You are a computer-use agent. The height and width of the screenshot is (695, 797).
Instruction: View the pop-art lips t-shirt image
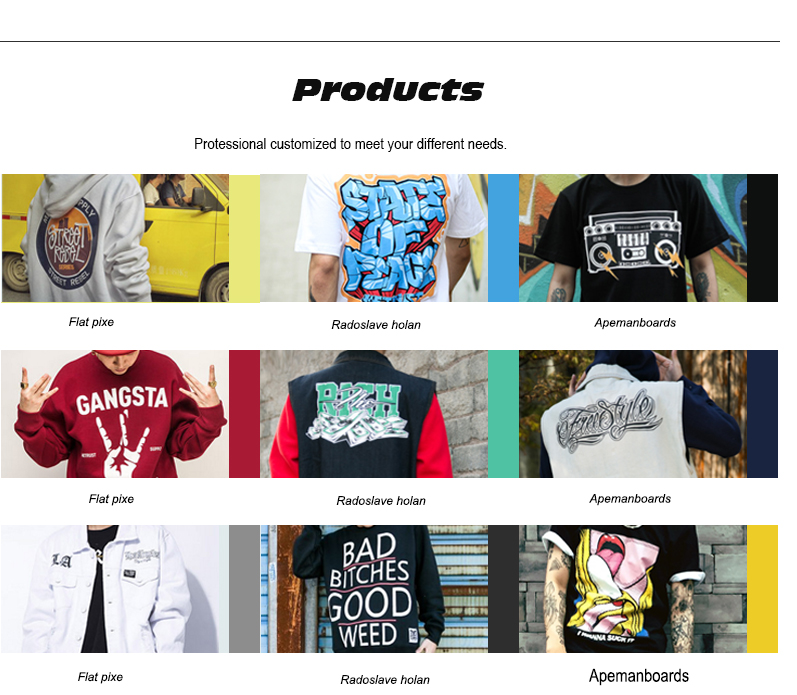tap(633, 589)
